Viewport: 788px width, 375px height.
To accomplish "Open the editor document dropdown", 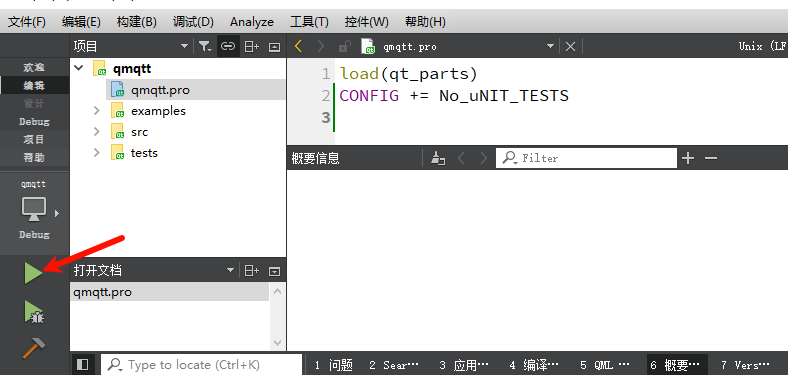I will (x=551, y=47).
